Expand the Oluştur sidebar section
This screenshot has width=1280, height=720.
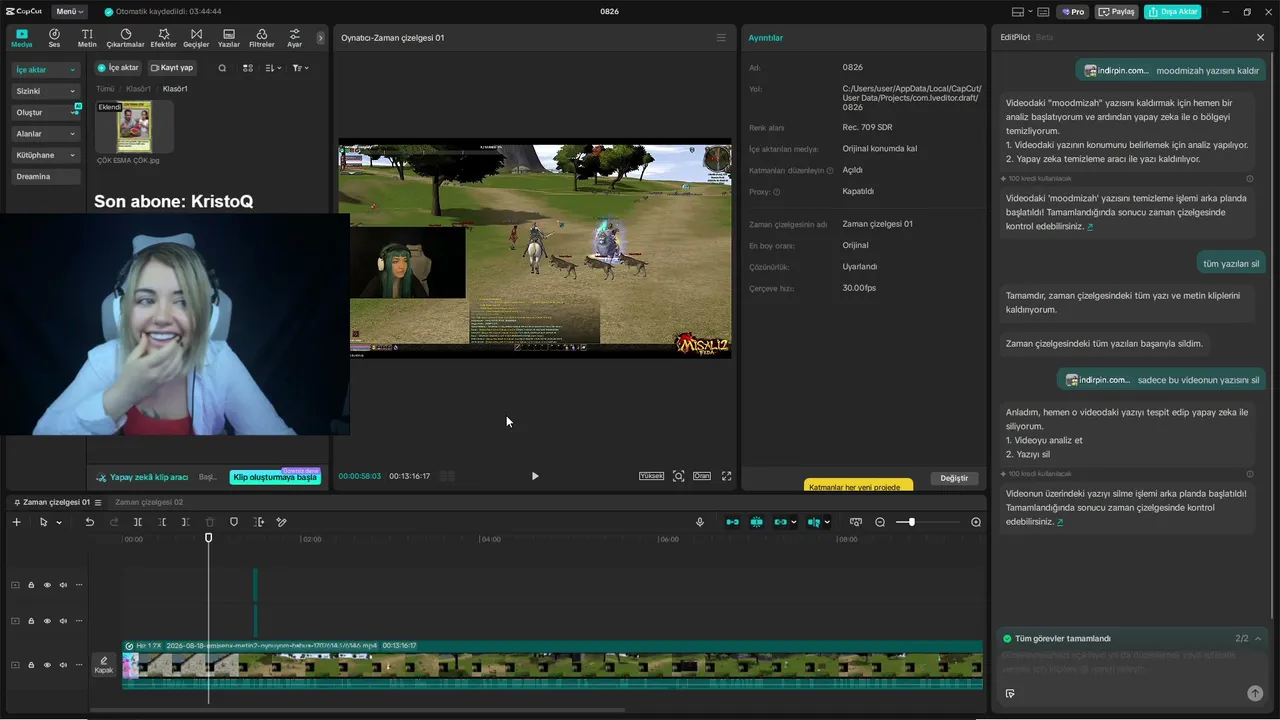(x=45, y=112)
